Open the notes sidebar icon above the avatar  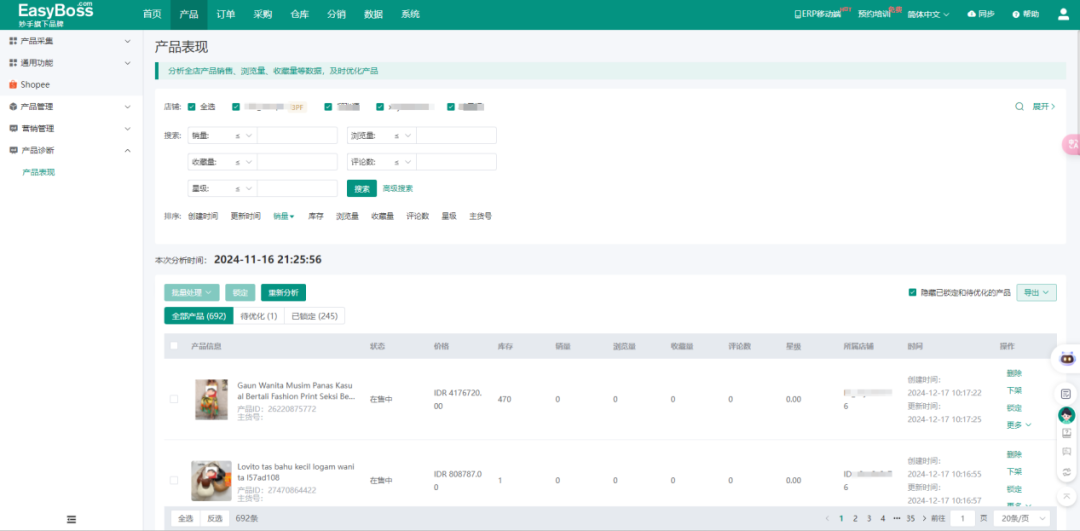pyautogui.click(x=1066, y=394)
